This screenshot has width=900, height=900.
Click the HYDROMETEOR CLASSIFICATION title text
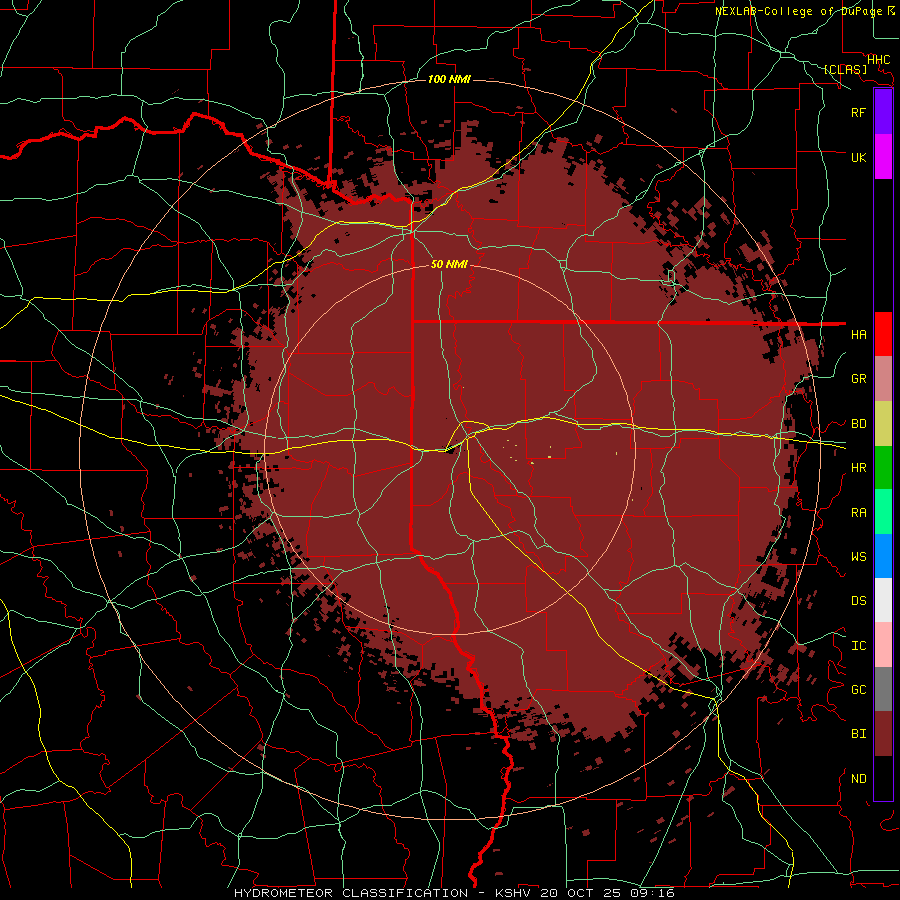coord(351,893)
